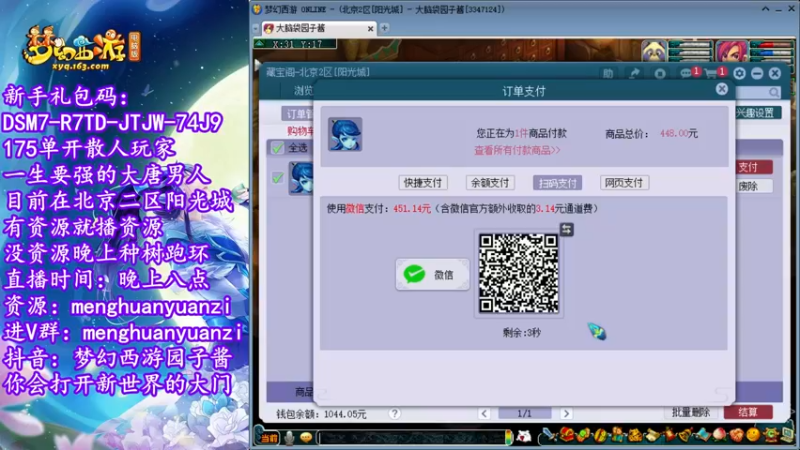
Task: Click the pink-haired character portrait
Action: click(731, 51)
